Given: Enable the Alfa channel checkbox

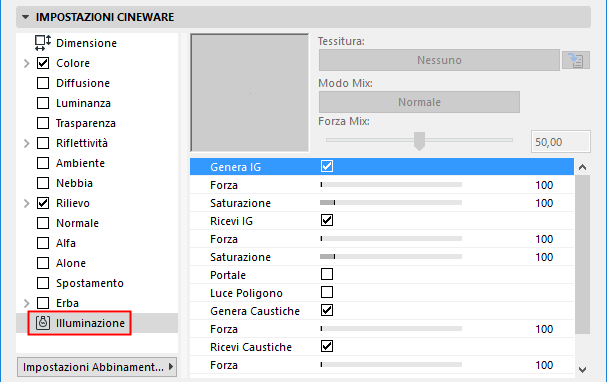Looking at the screenshot, I should click(43, 243).
